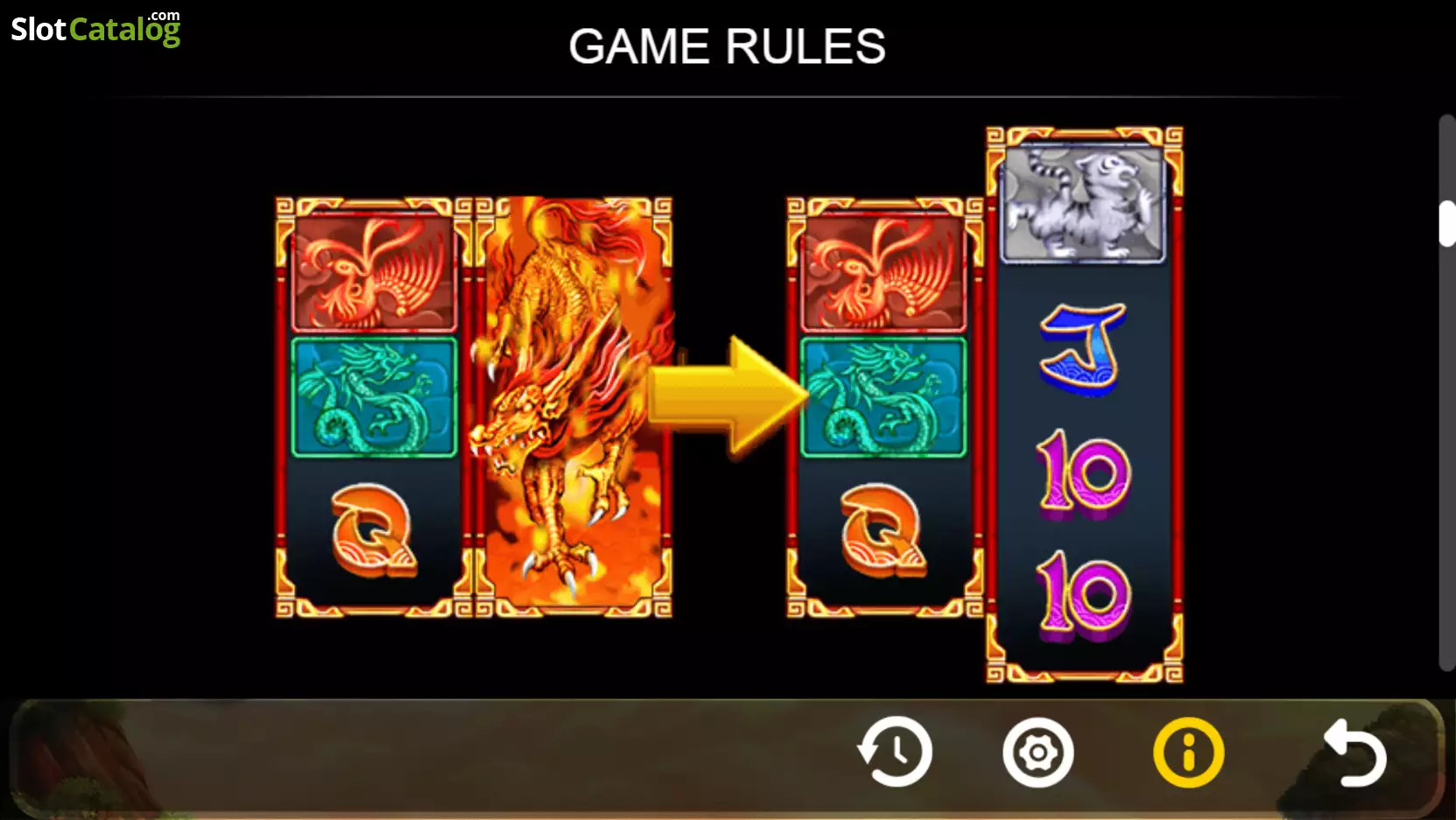The width and height of the screenshot is (1456, 820).
Task: Go back with the return arrow
Action: point(1354,752)
